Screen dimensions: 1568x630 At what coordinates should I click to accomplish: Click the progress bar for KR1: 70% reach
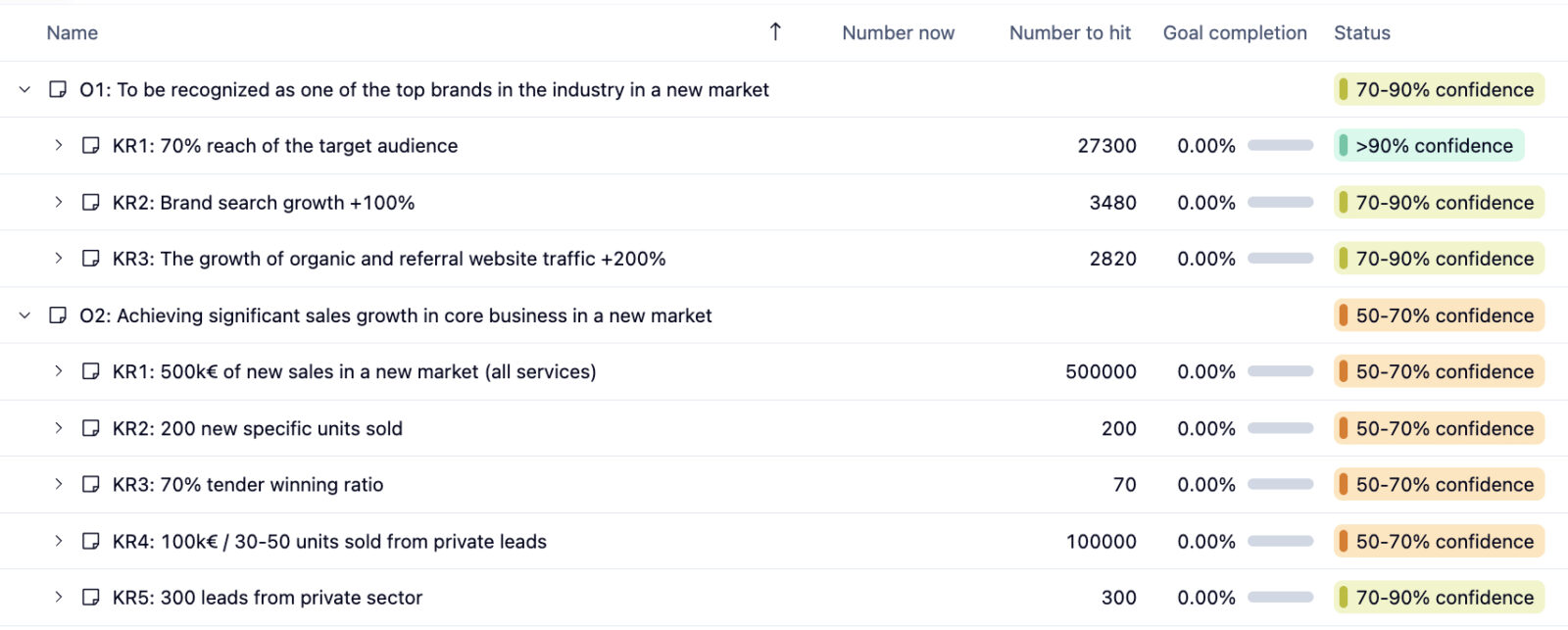(1280, 146)
